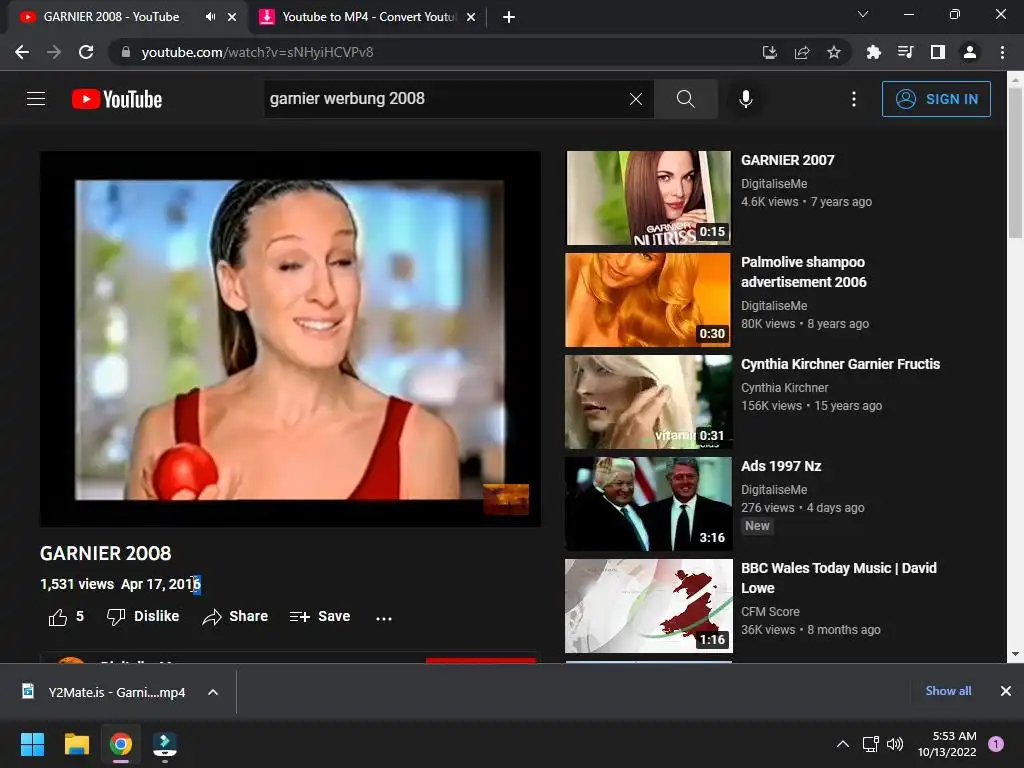This screenshot has height=768, width=1024.
Task: Close the downloads bar
Action: coord(1006,691)
